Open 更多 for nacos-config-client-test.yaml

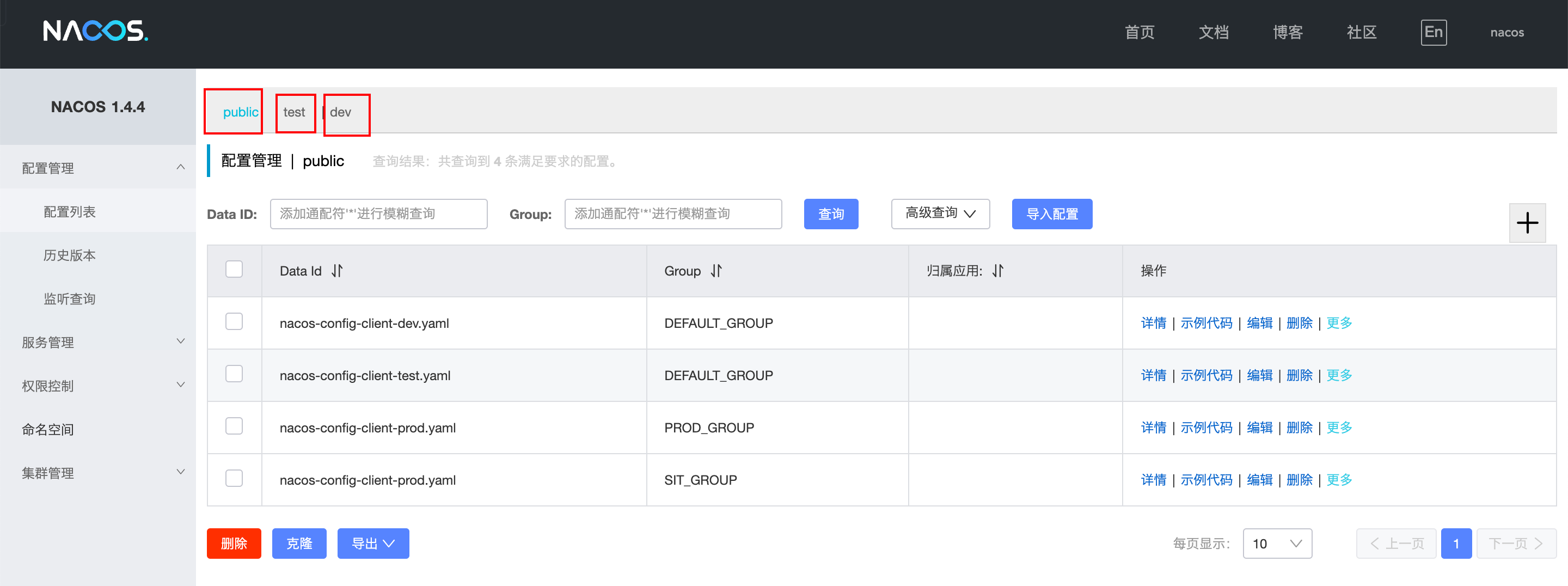click(1339, 375)
